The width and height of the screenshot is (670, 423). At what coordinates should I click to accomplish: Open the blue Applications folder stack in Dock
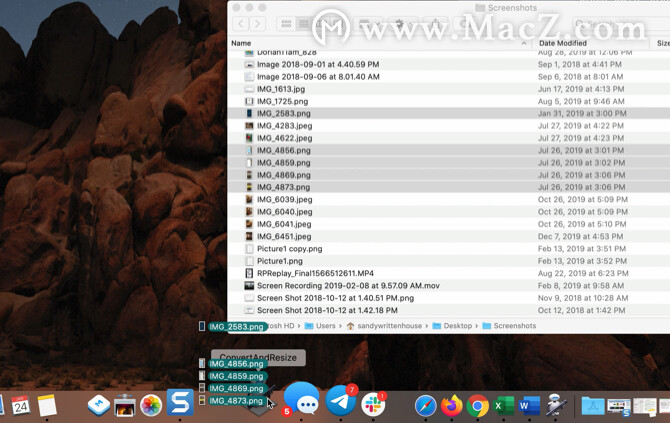point(593,406)
